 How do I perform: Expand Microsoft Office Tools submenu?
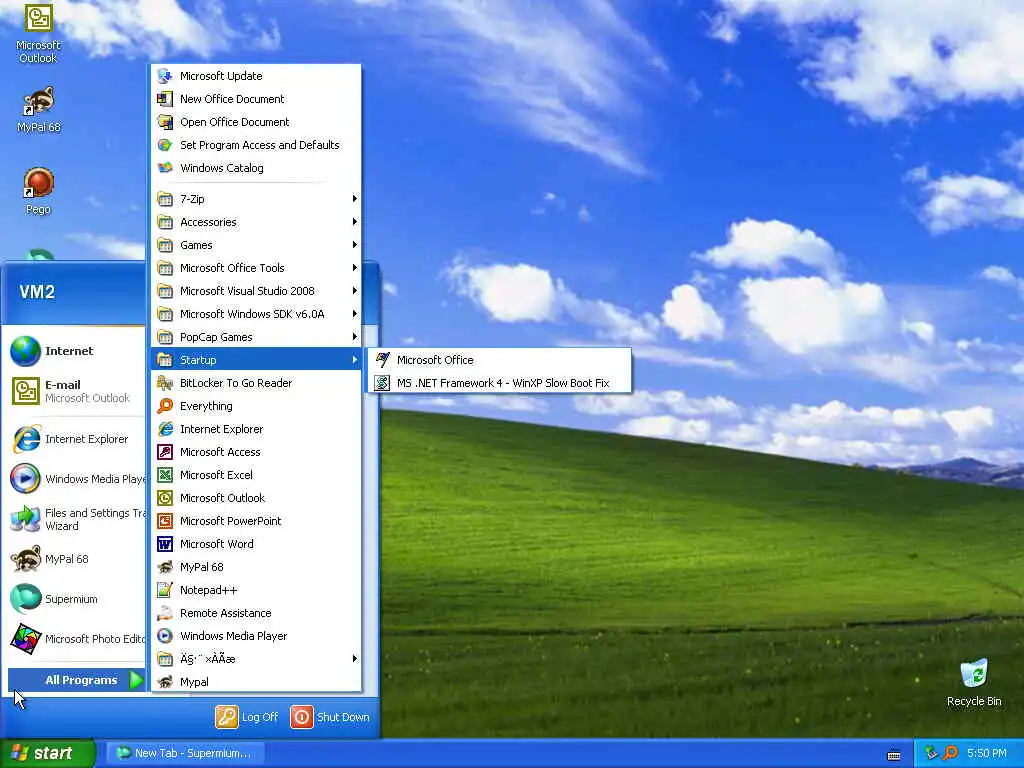[x=256, y=268]
